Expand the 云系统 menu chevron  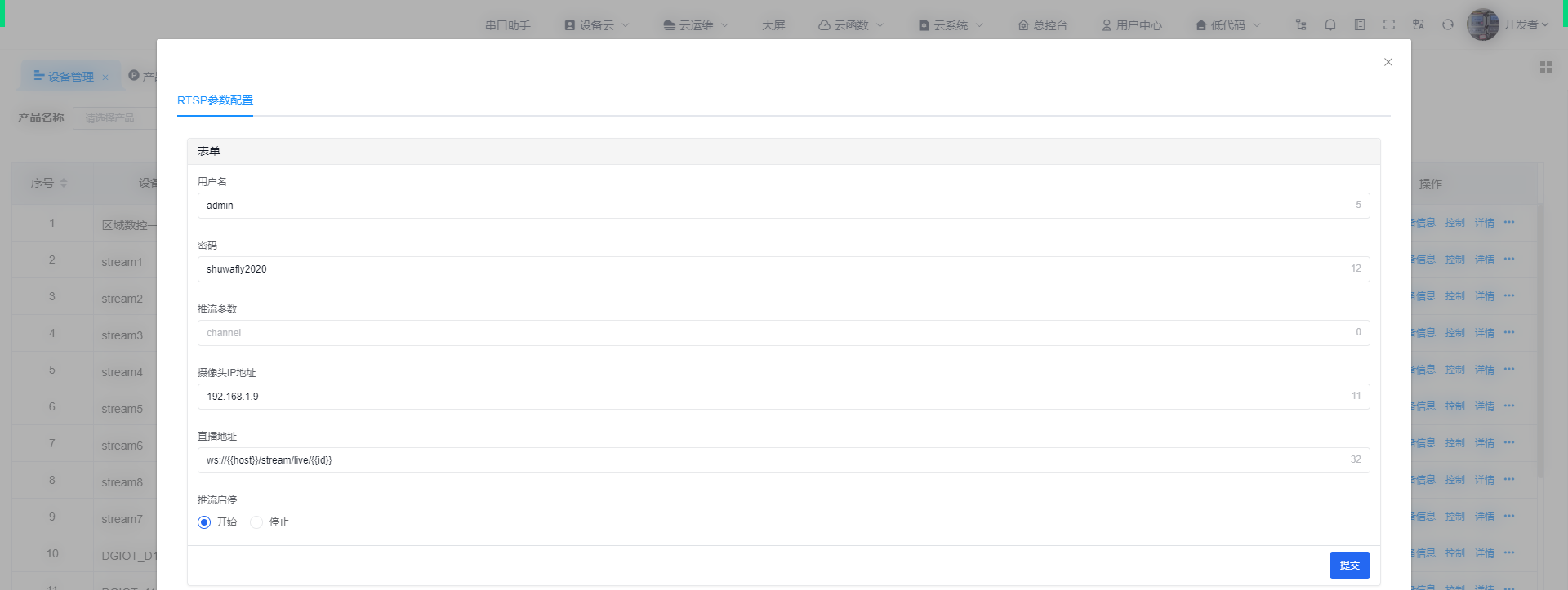[979, 25]
